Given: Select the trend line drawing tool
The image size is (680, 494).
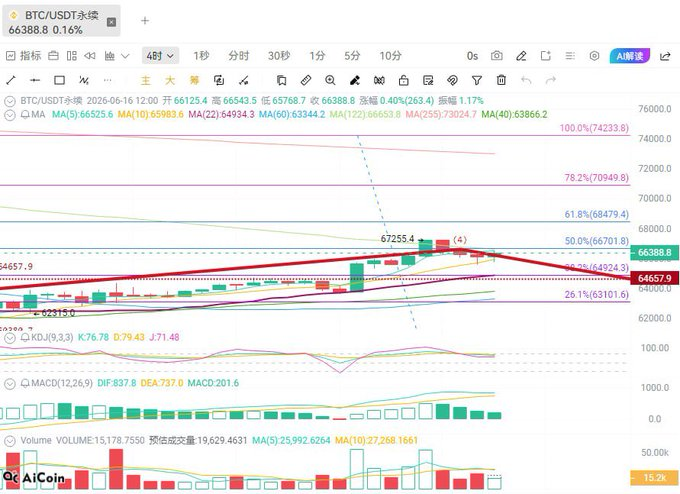Looking at the screenshot, I should pyautogui.click(x=11, y=80).
